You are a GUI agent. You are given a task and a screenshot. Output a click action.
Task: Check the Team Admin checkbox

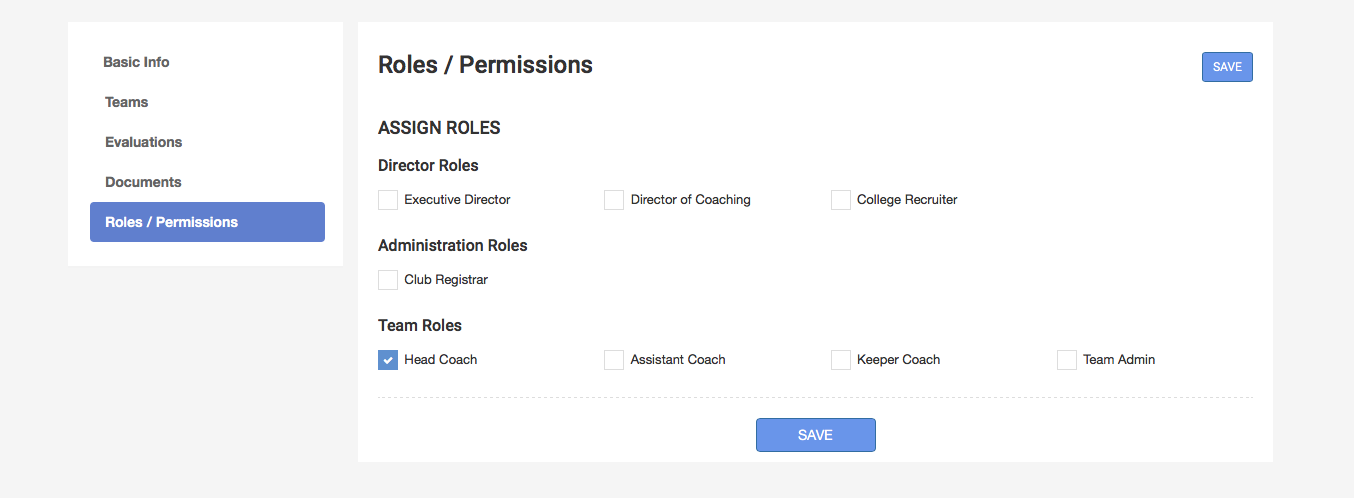[x=1067, y=360]
